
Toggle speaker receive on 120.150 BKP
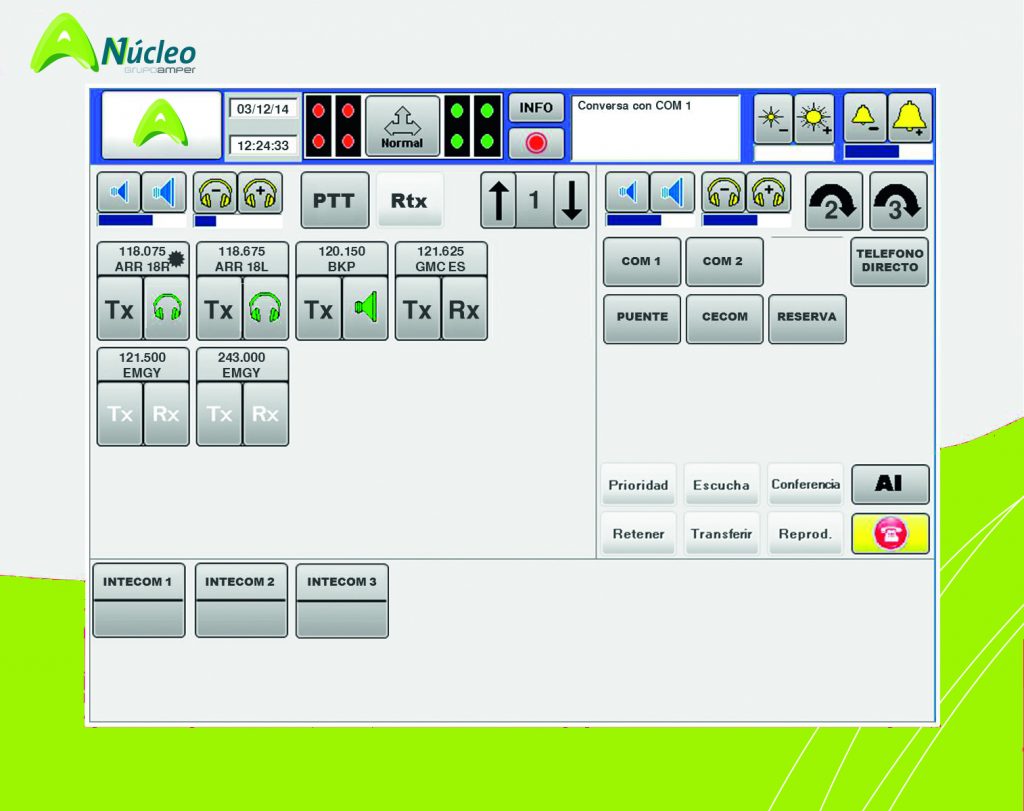click(365, 309)
